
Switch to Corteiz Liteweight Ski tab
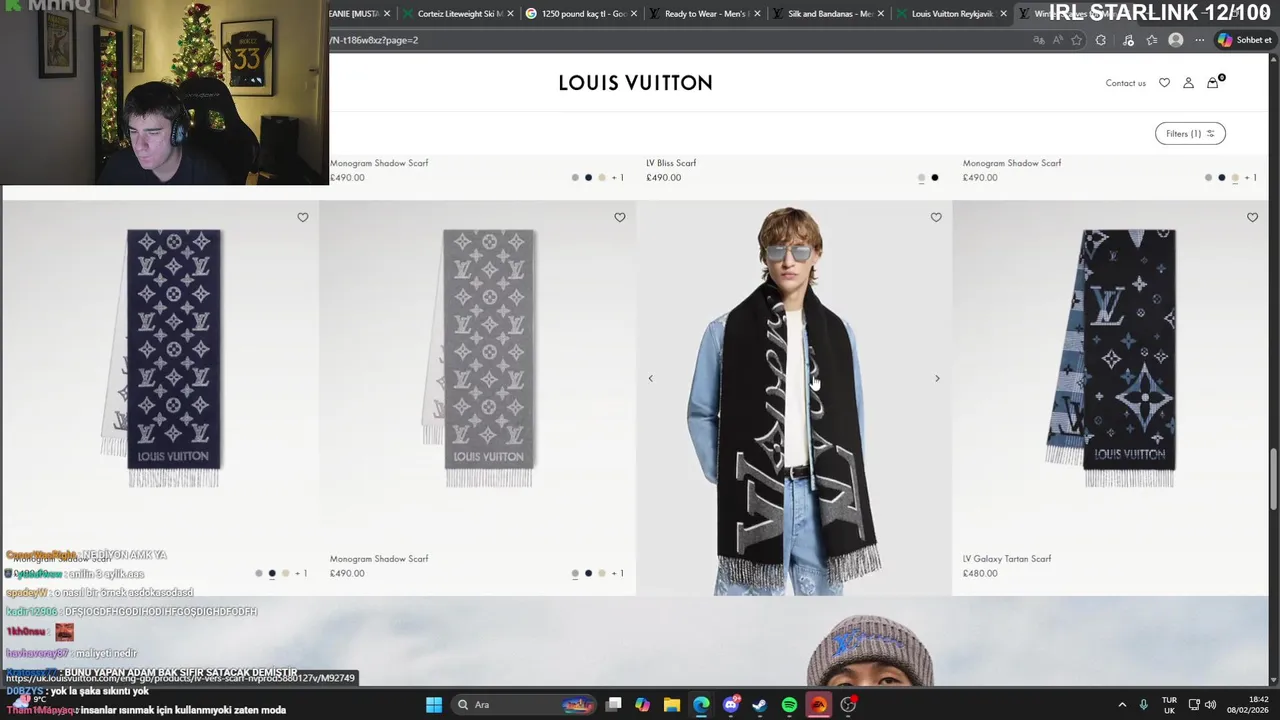(x=460, y=14)
